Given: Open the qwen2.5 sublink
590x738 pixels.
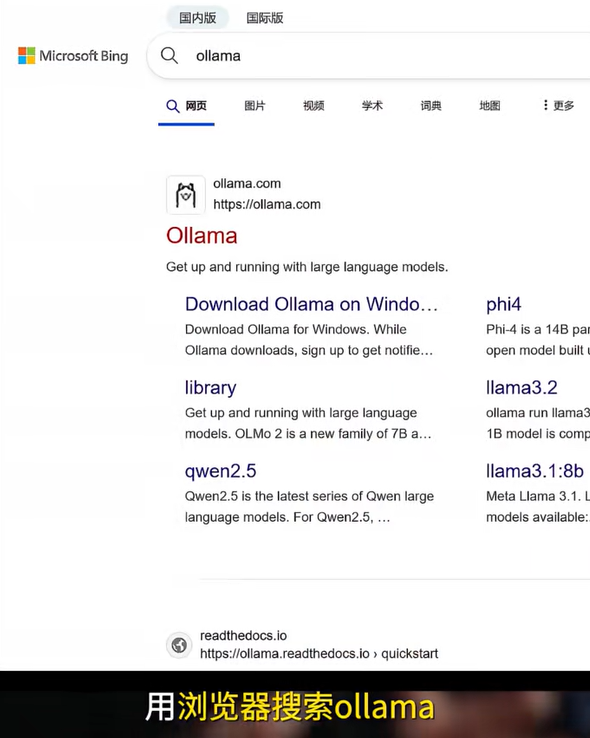Looking at the screenshot, I should pos(220,471).
